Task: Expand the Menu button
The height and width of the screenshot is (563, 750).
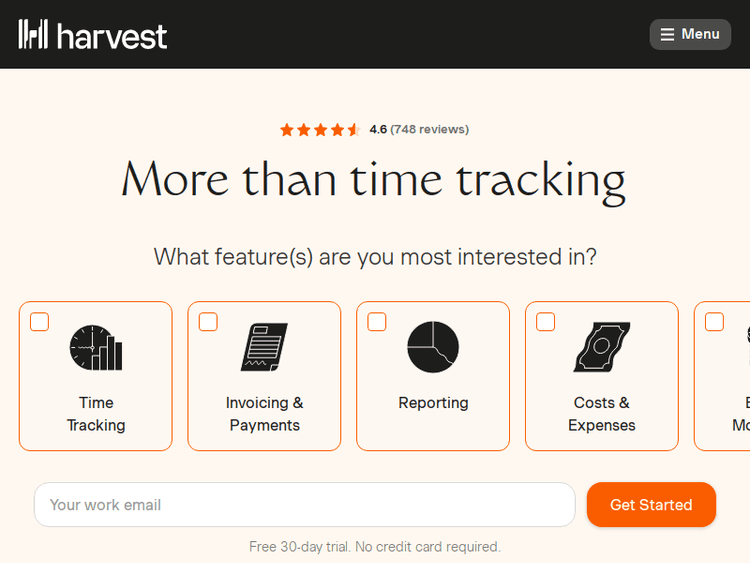Action: [690, 34]
